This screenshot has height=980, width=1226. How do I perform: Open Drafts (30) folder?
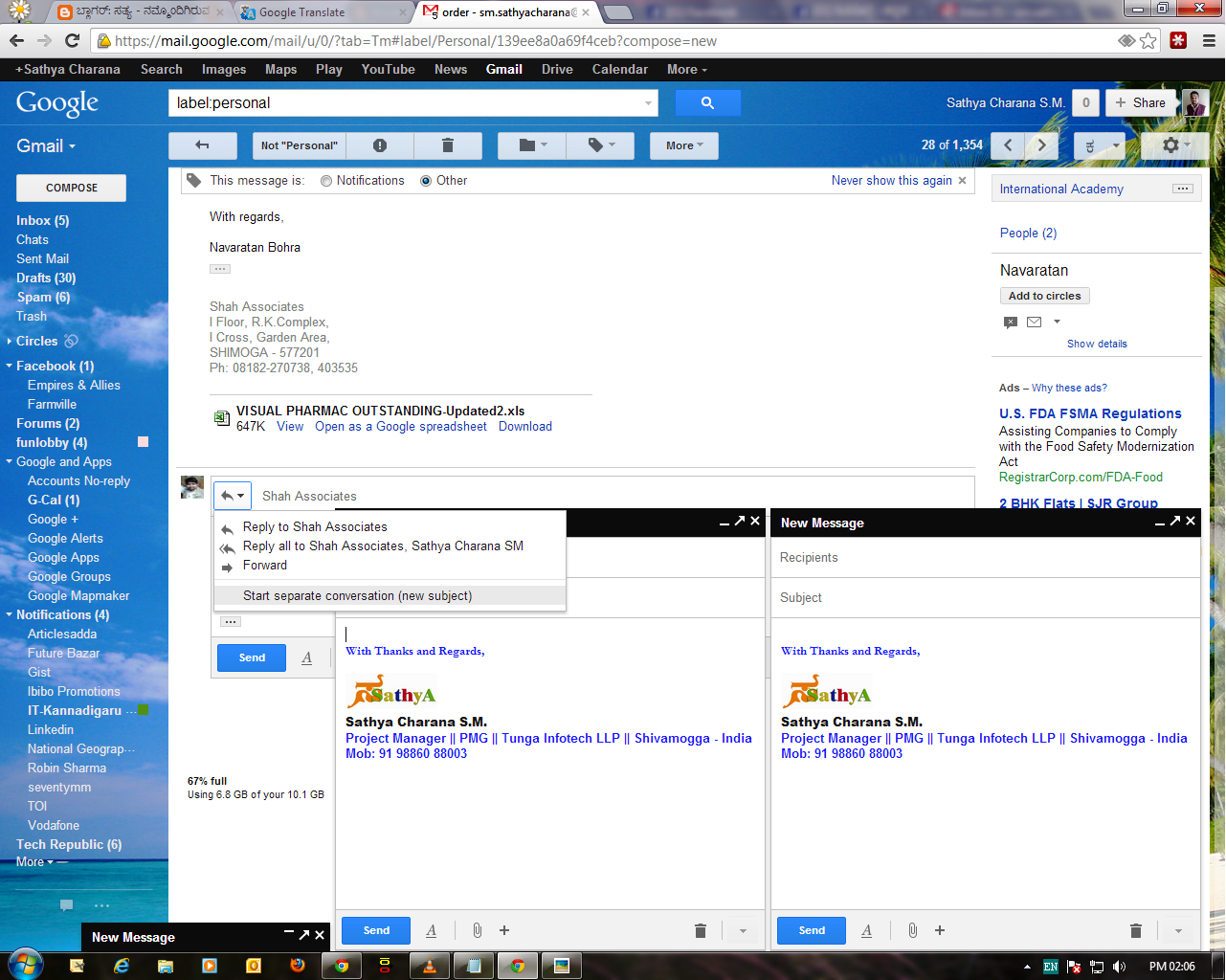pos(46,278)
